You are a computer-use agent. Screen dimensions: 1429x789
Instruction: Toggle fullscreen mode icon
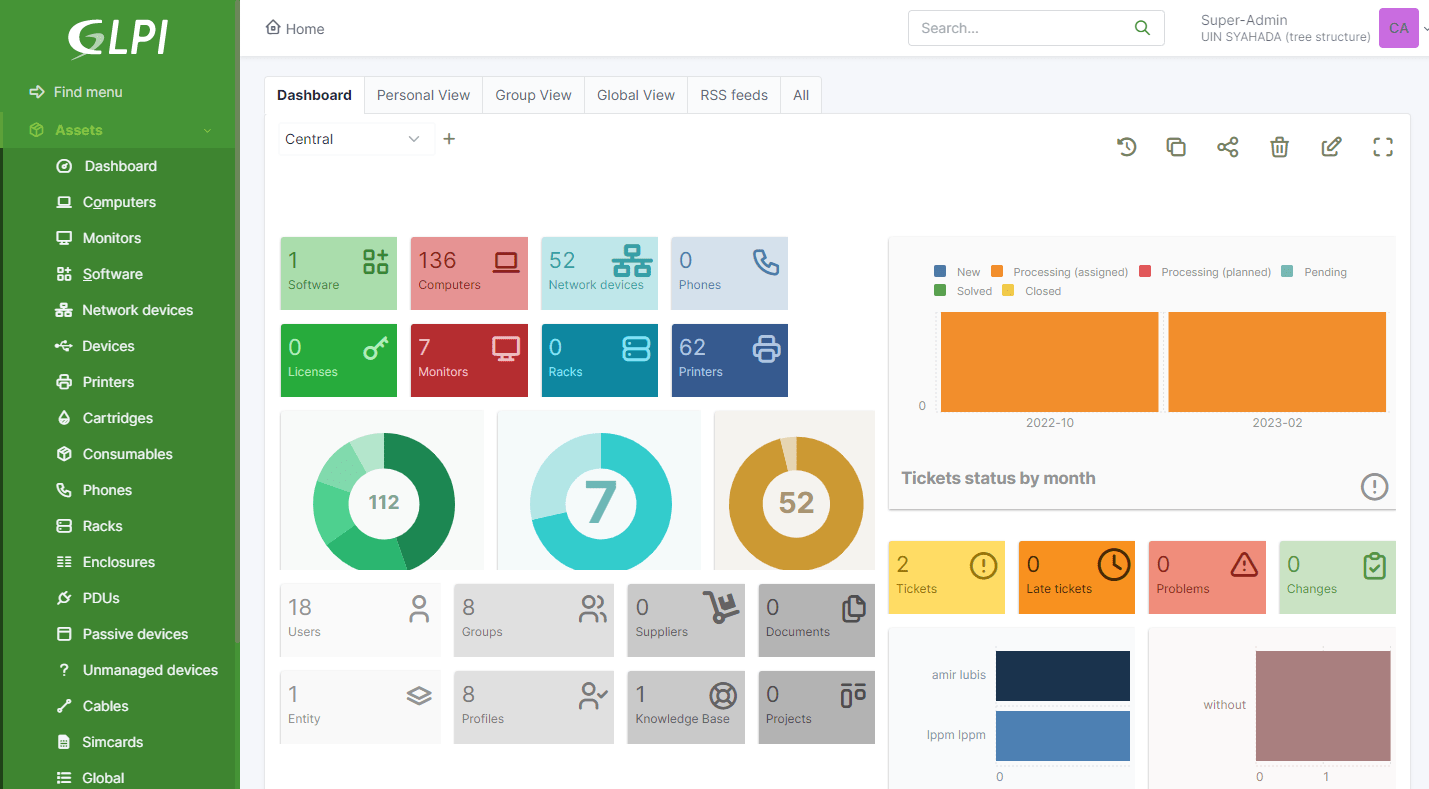pyautogui.click(x=1383, y=147)
